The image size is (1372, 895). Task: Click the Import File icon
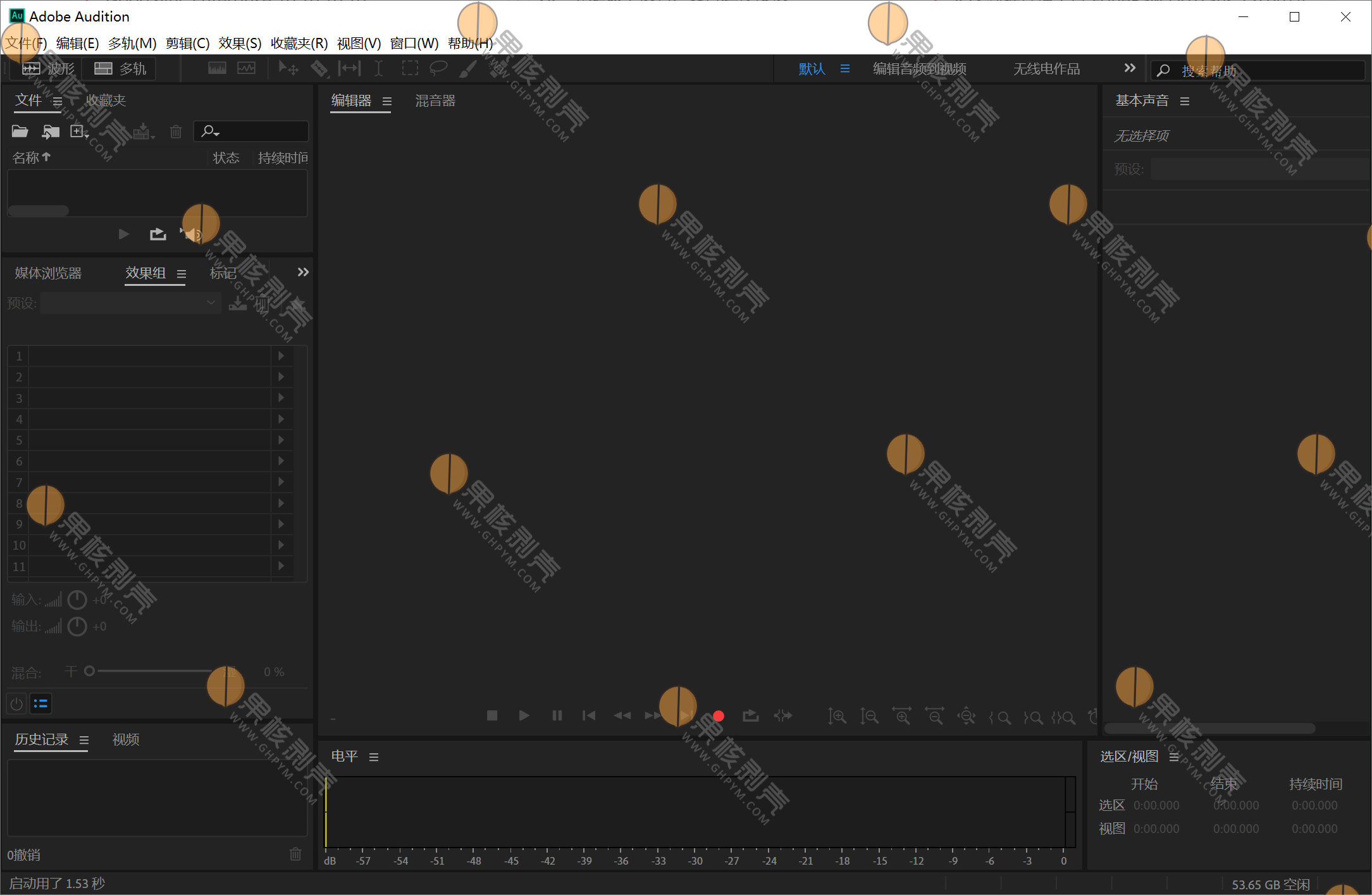pos(51,132)
